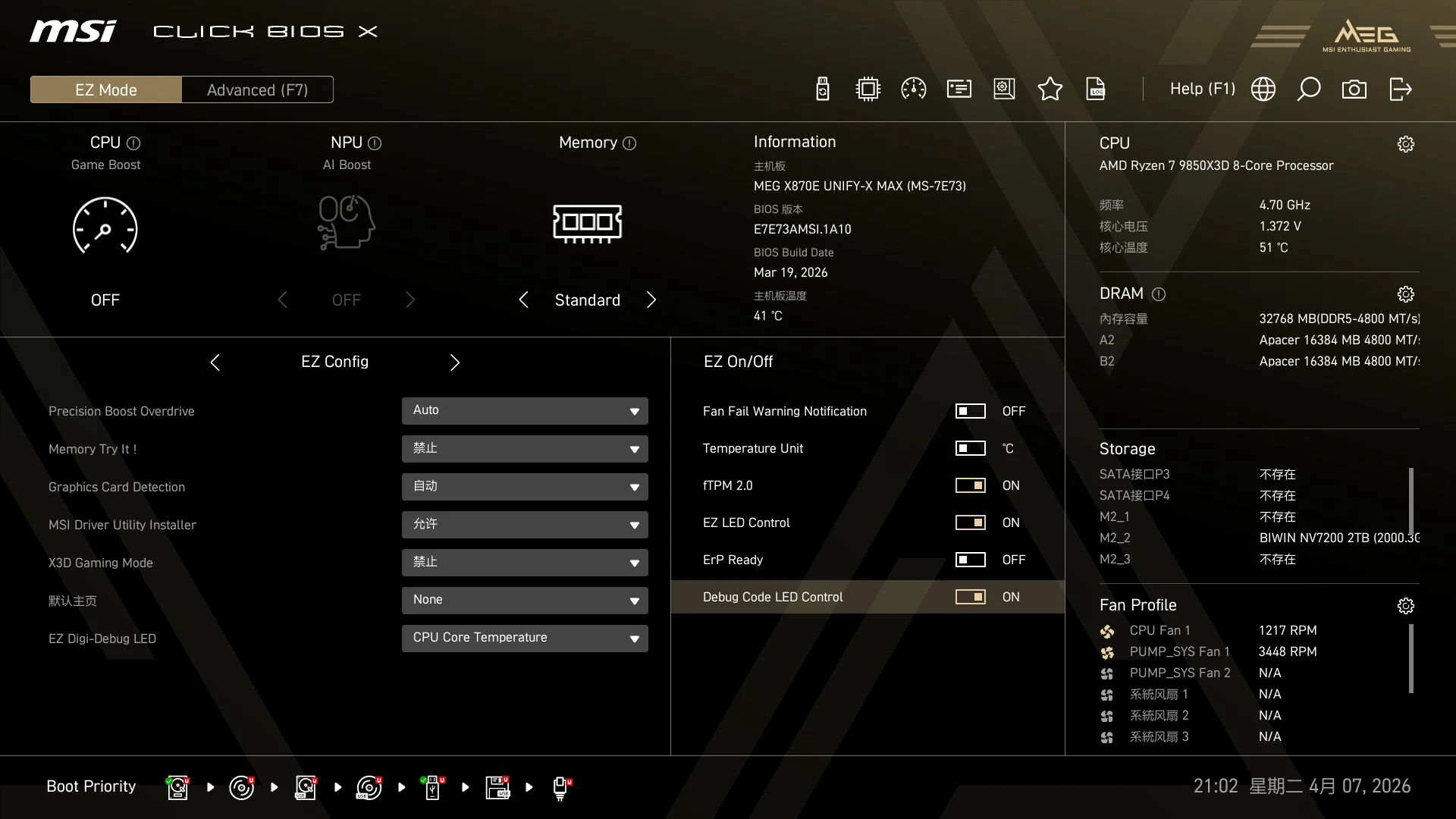Open CPU panel settings gear

[1405, 144]
